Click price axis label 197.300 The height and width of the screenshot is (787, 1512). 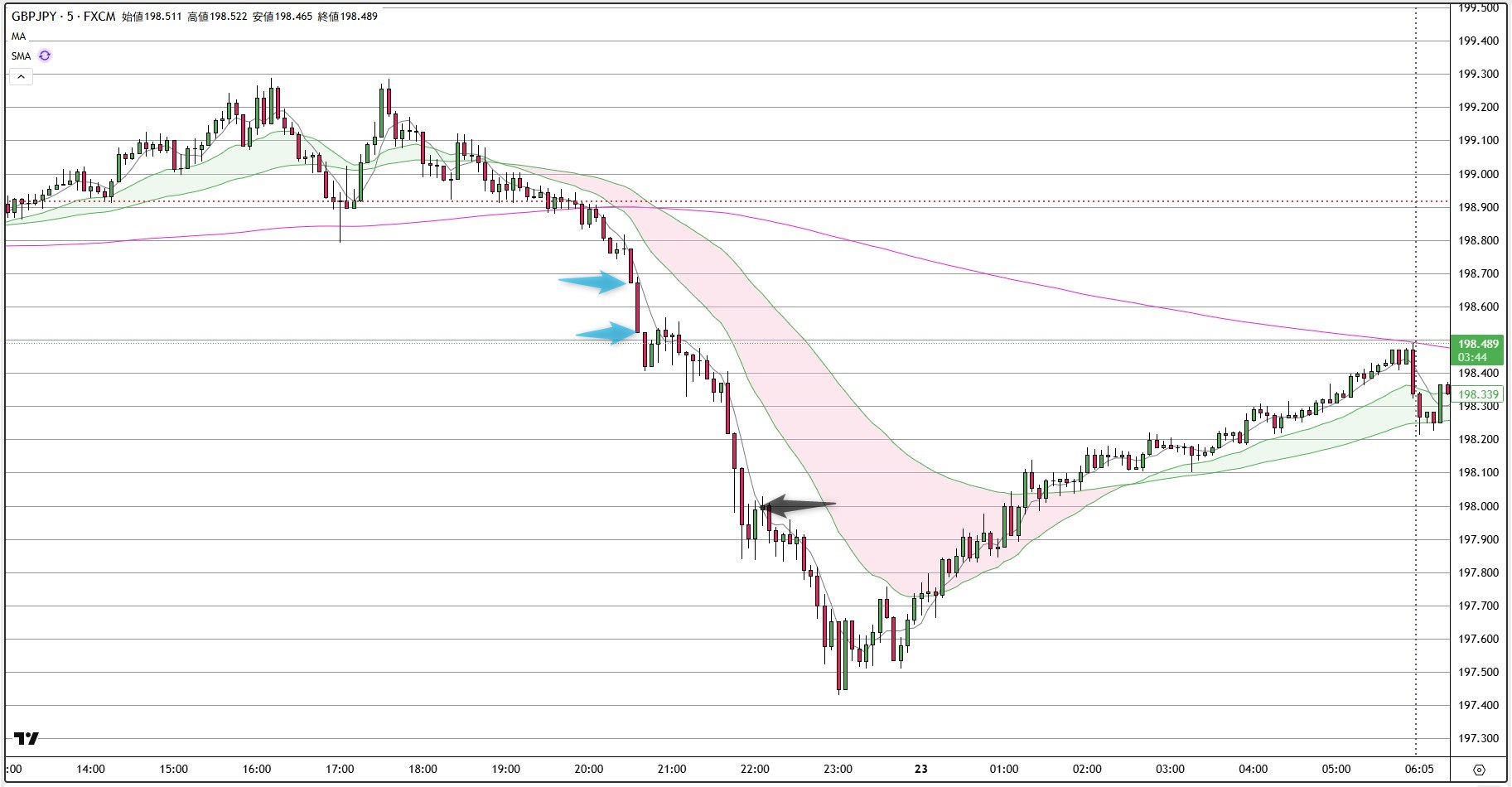(1478, 738)
